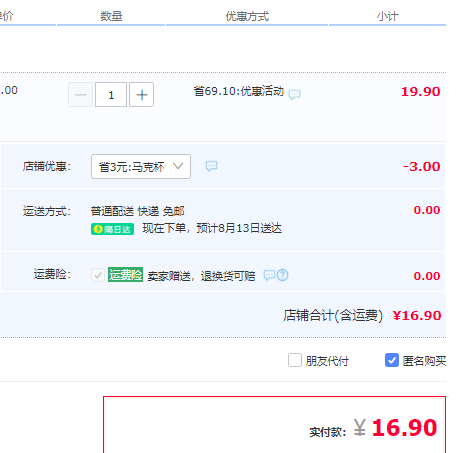Click the chevron arrow in 店铺优惠 selector
Viewport: 467px width, 453px height.
[x=178, y=166]
